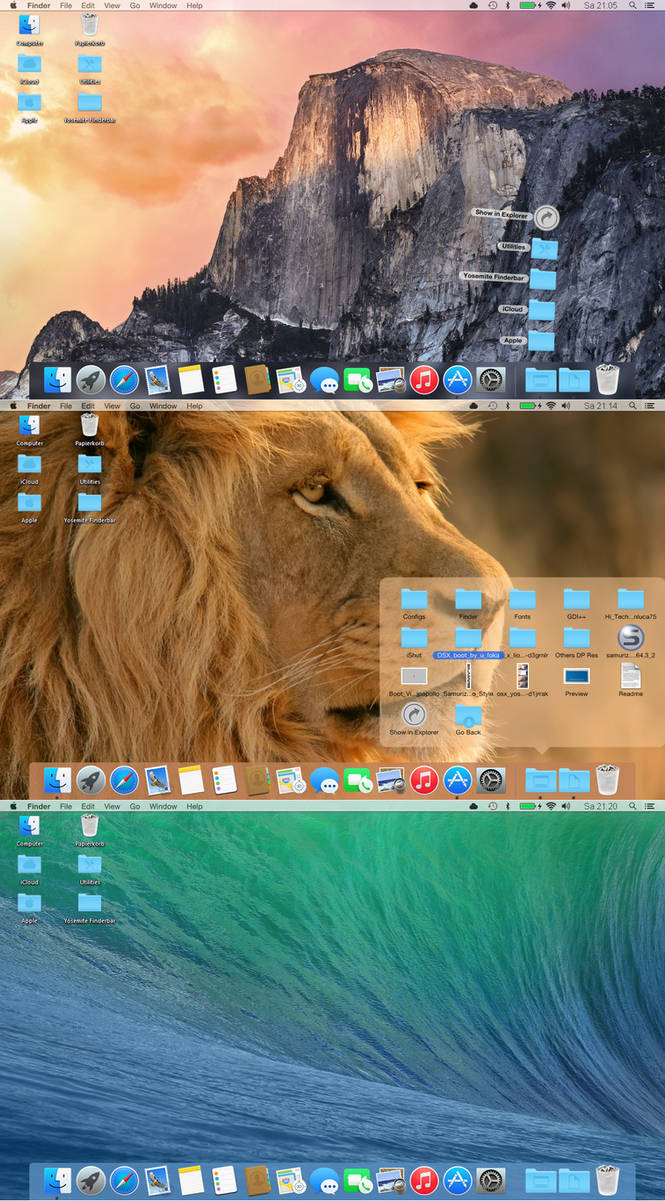Screen dimensions: 665x1201
Task: Open File menu in the top Yosemite menu bar
Action: click(65, 6)
